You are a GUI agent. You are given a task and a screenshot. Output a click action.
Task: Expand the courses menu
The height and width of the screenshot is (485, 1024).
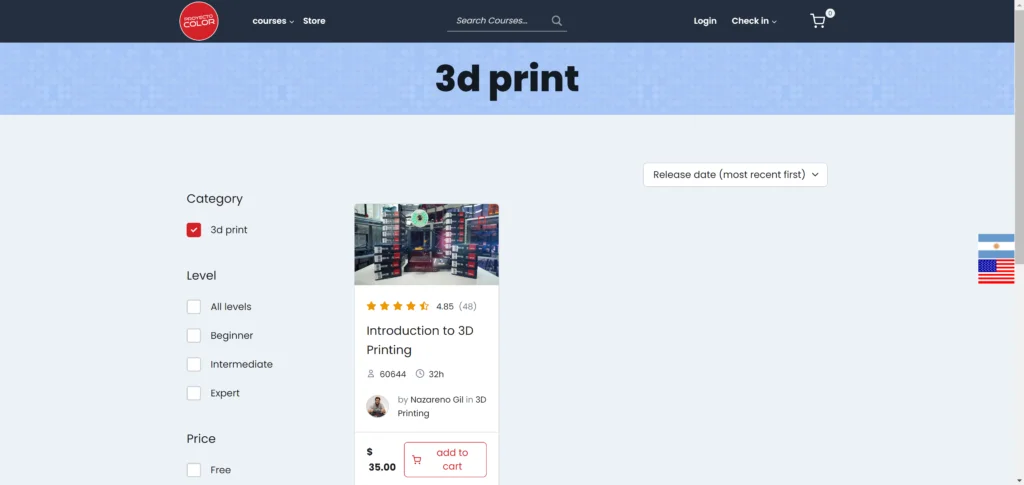click(x=272, y=21)
